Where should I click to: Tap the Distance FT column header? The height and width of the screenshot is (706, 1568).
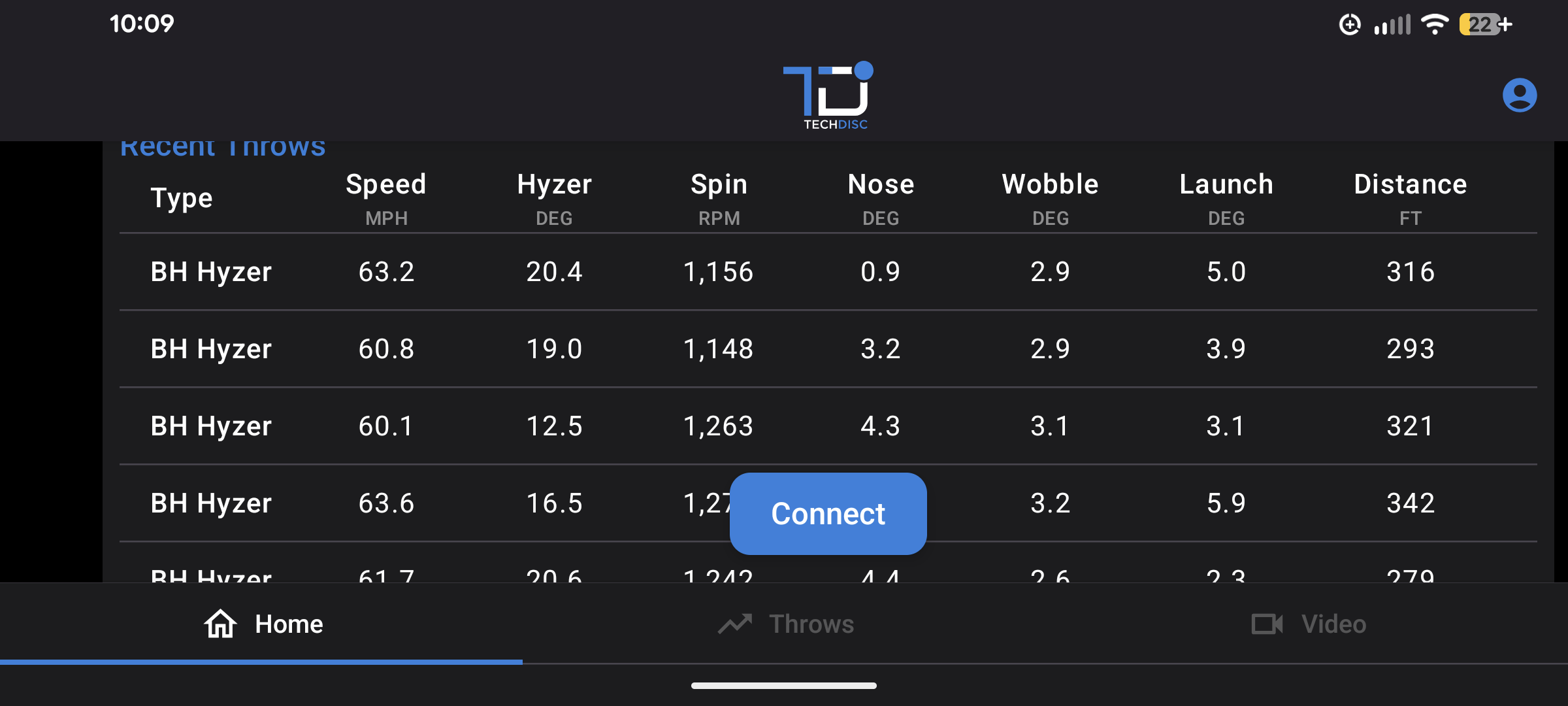click(x=1410, y=197)
